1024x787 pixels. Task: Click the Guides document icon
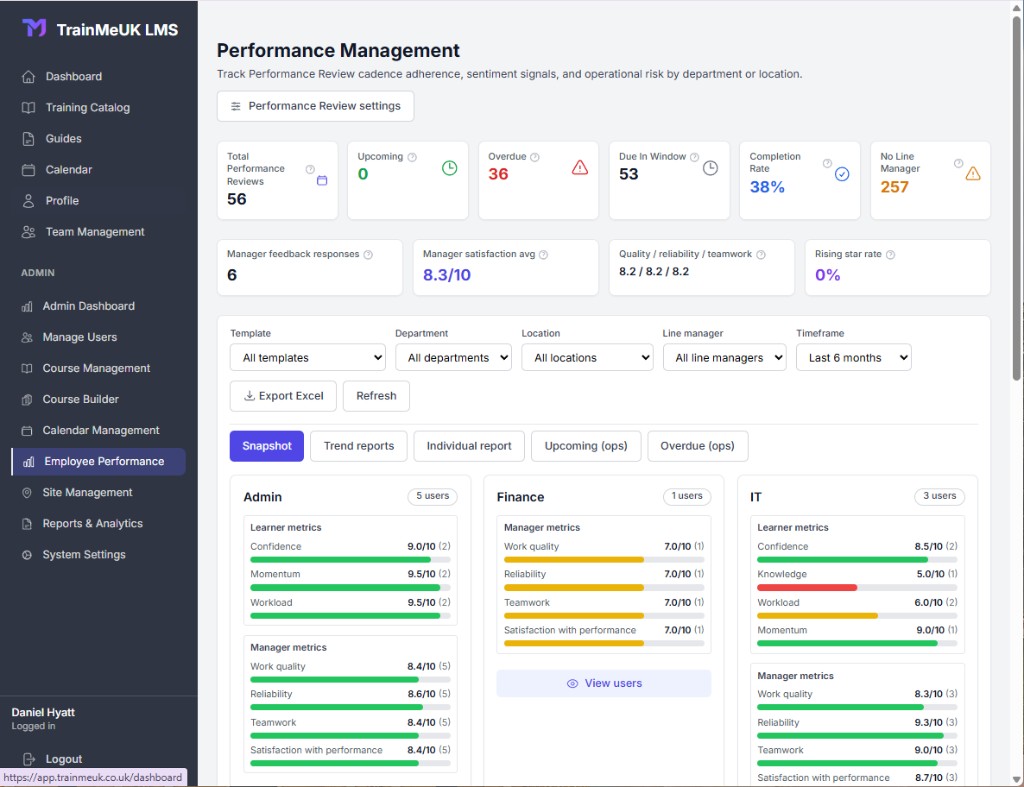(x=28, y=138)
